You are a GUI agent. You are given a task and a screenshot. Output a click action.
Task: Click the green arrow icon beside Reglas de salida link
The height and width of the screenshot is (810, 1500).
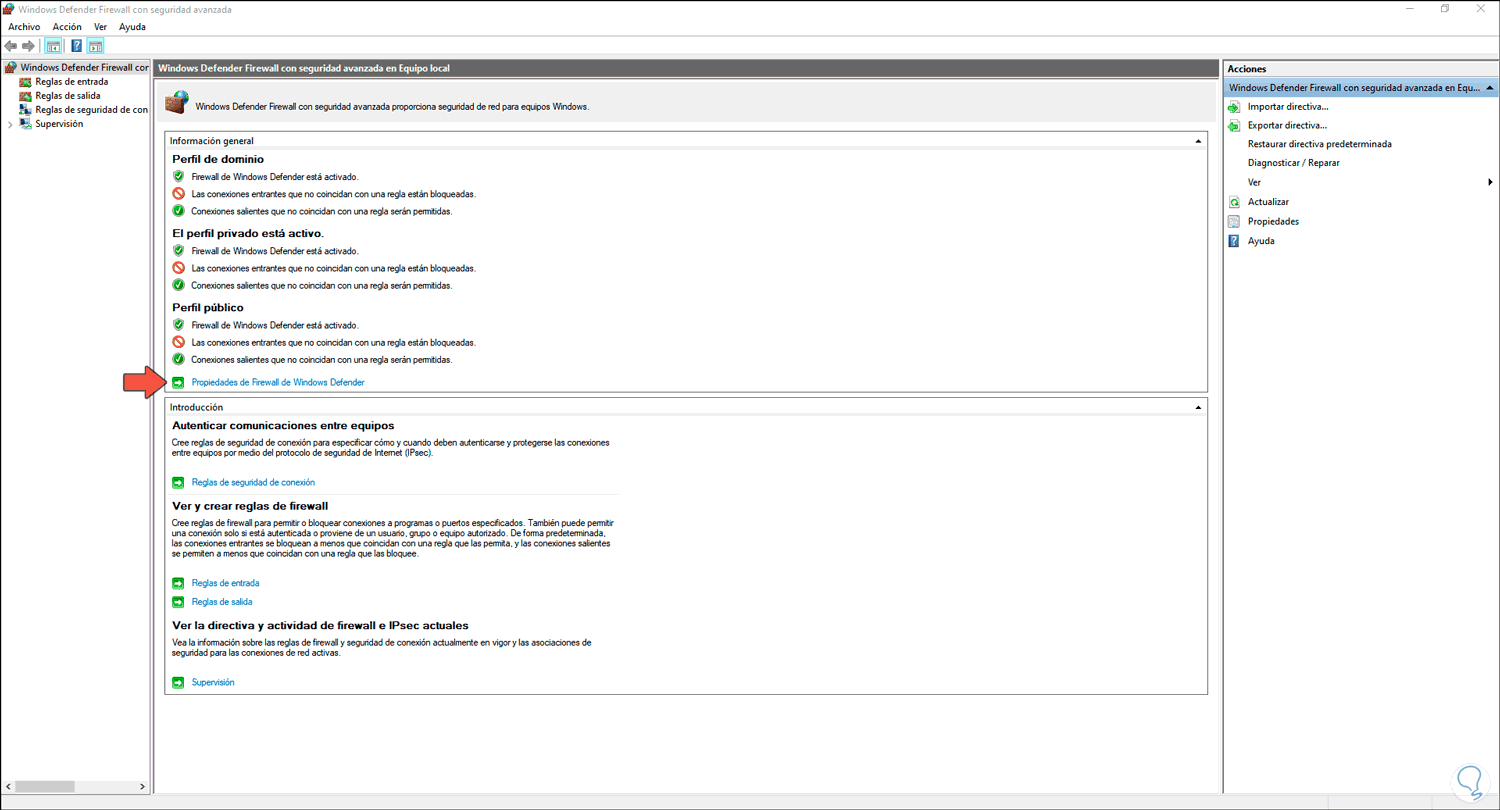coord(178,602)
